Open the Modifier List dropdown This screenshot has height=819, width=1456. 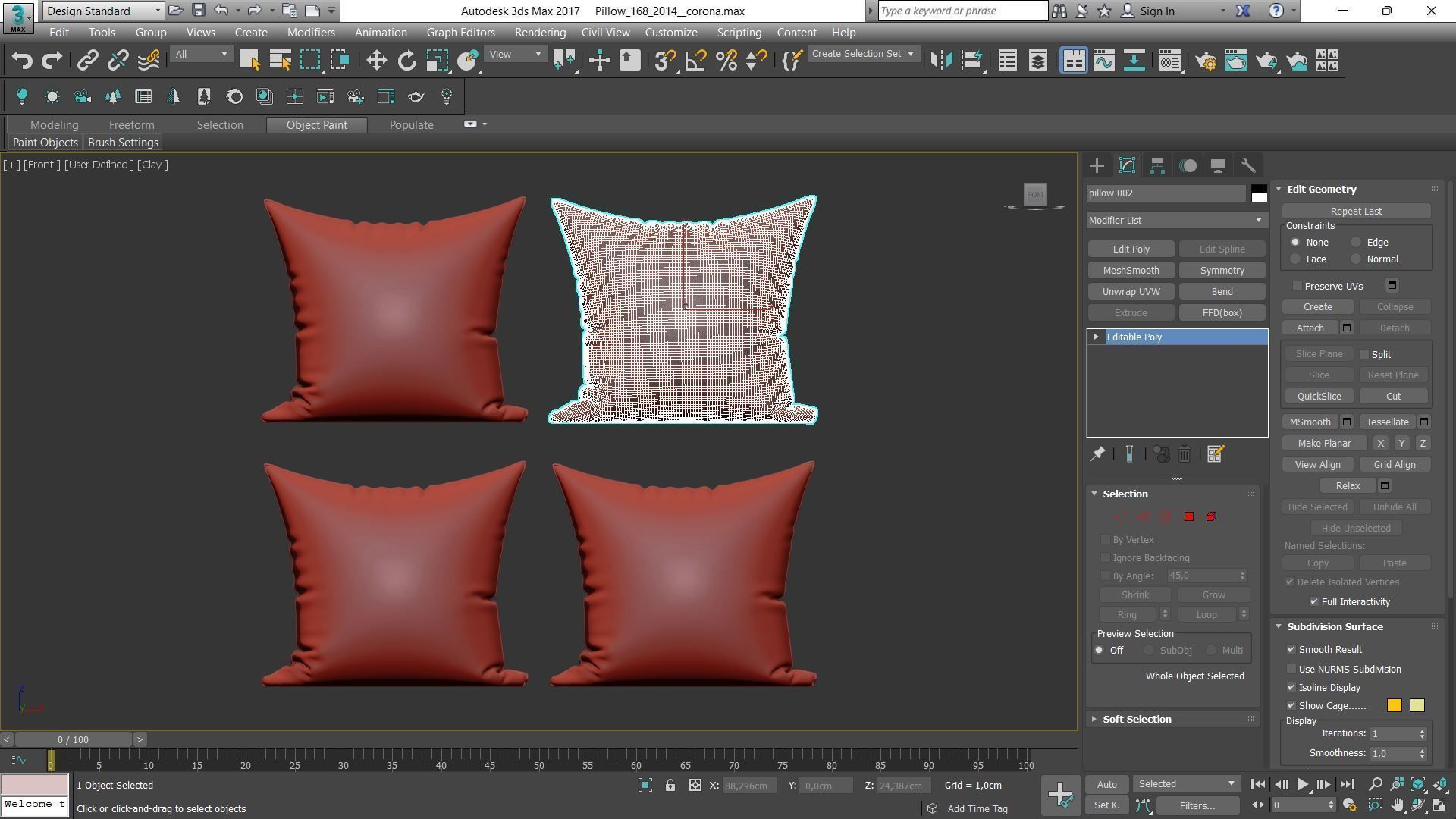coord(1176,221)
